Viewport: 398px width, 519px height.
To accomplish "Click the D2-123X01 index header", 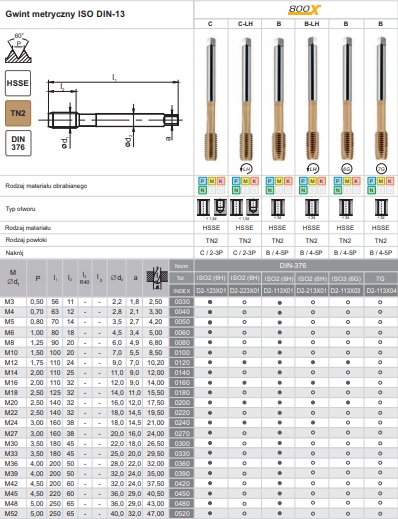I will (x=211, y=291).
